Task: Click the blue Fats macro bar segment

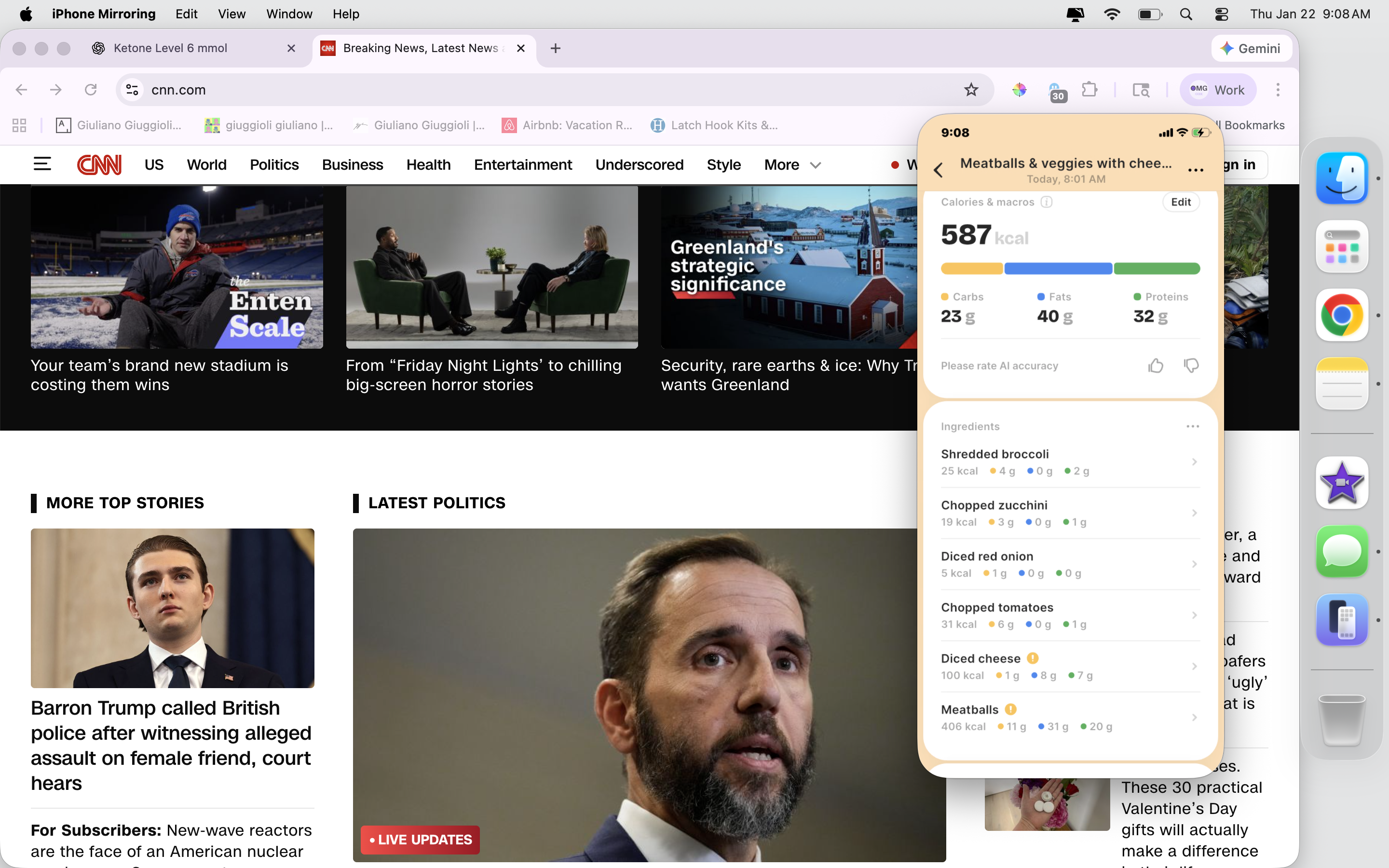Action: coord(1058,269)
